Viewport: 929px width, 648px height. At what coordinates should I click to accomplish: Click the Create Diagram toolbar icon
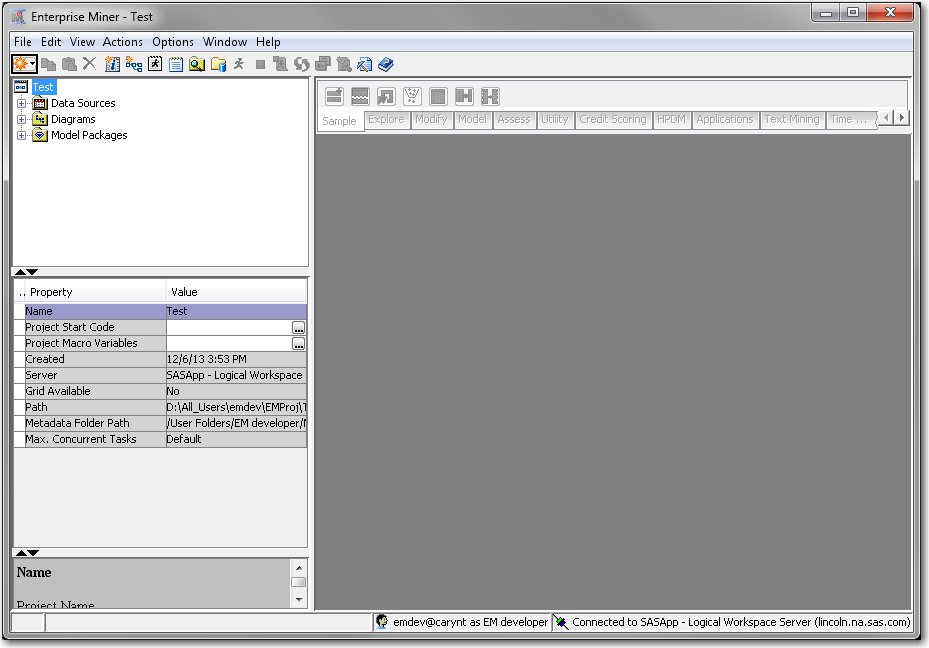point(134,64)
